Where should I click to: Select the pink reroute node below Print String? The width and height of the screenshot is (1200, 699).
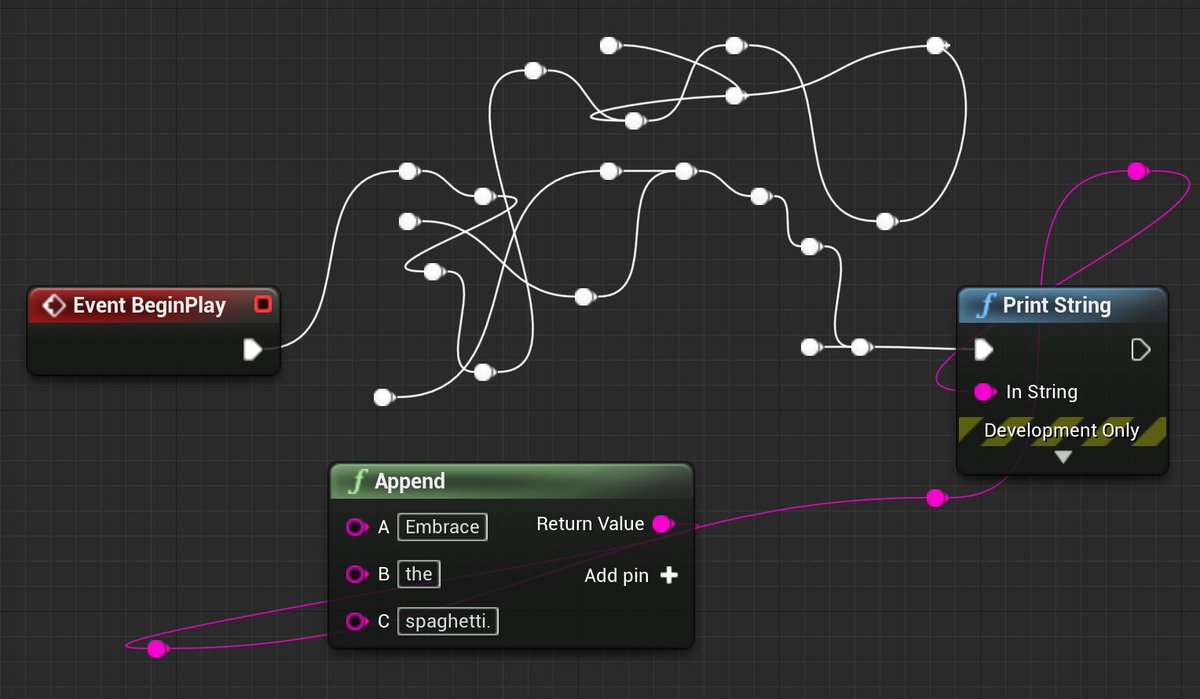click(936, 498)
